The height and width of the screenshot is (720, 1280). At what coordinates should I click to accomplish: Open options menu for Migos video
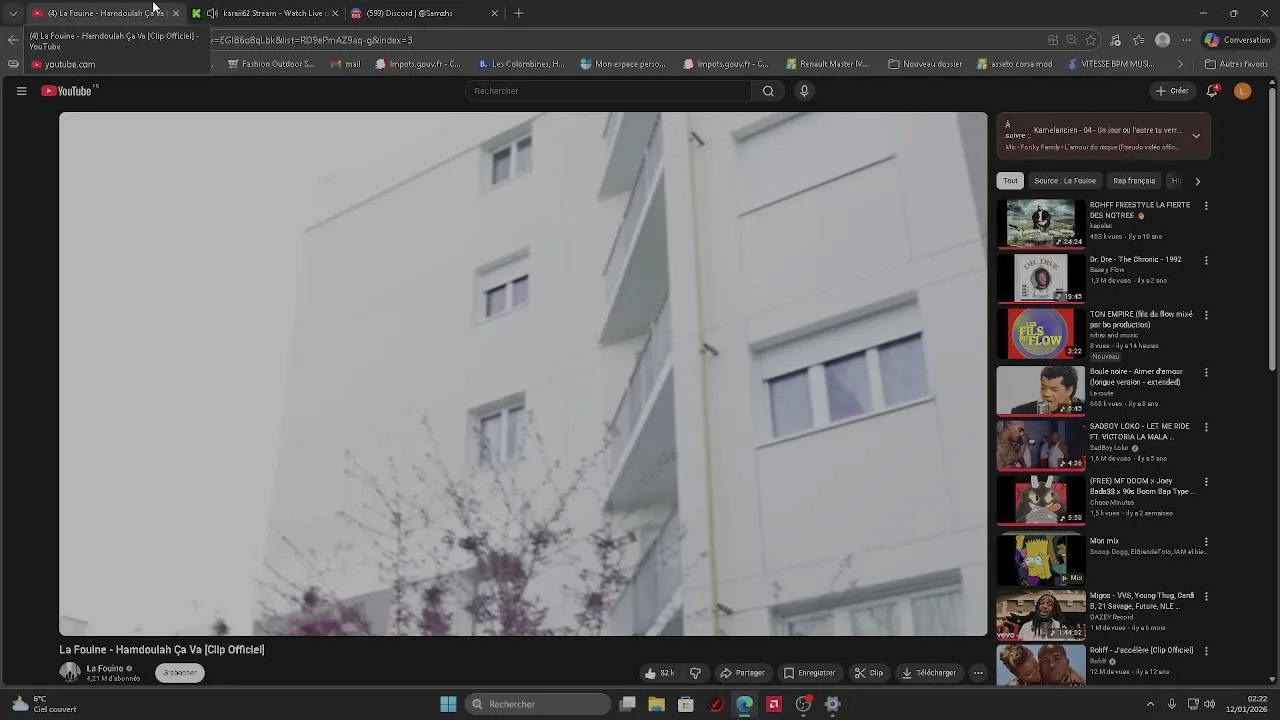[1206, 596]
